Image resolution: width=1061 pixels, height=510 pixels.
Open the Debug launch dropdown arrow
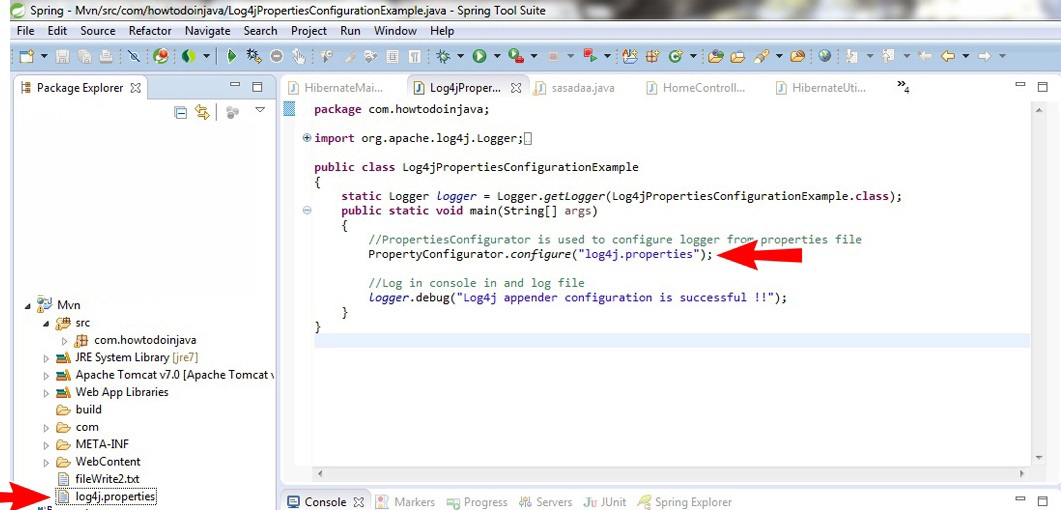pos(461,56)
